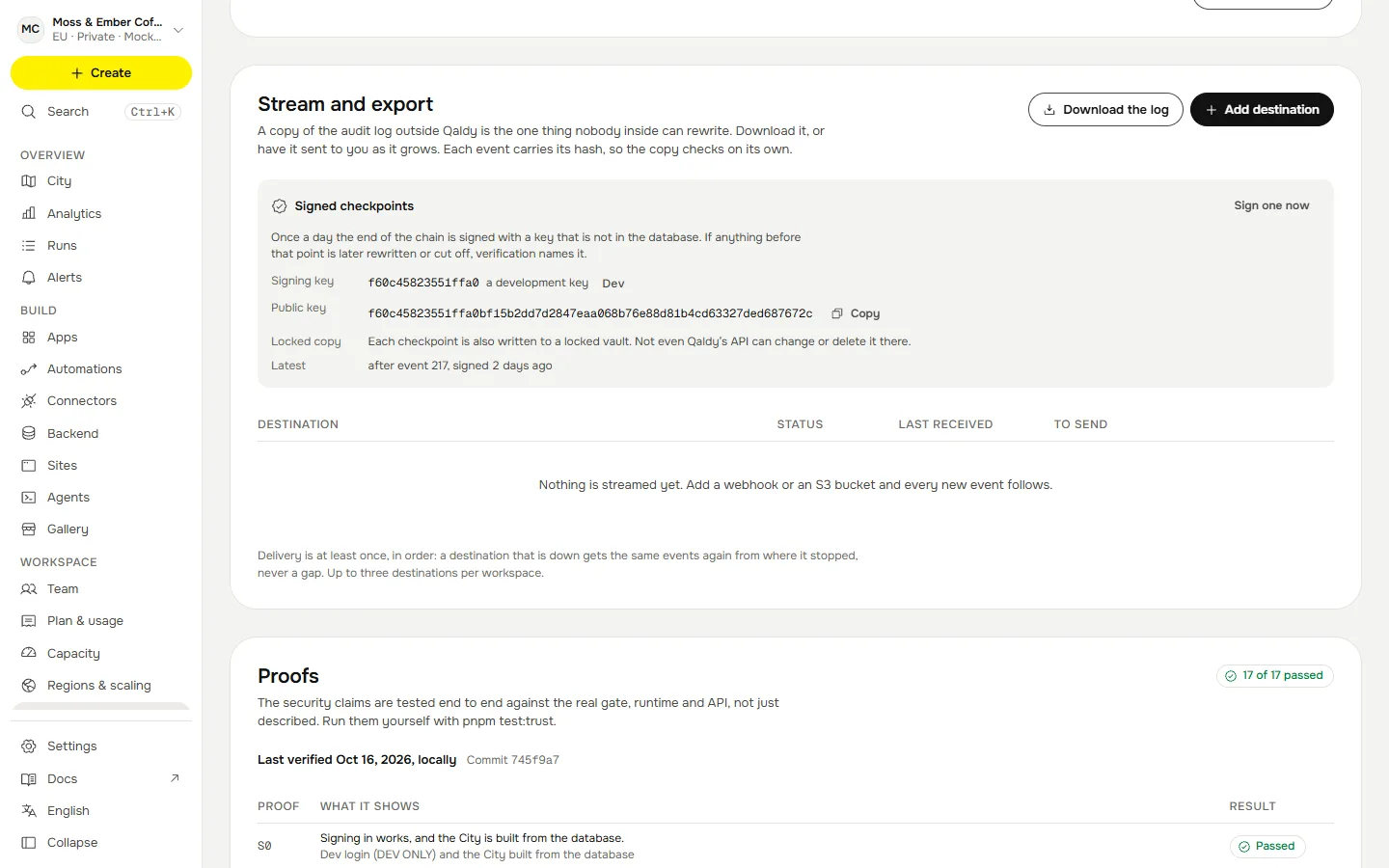
Task: Click the Sites window icon
Action: [29, 466]
